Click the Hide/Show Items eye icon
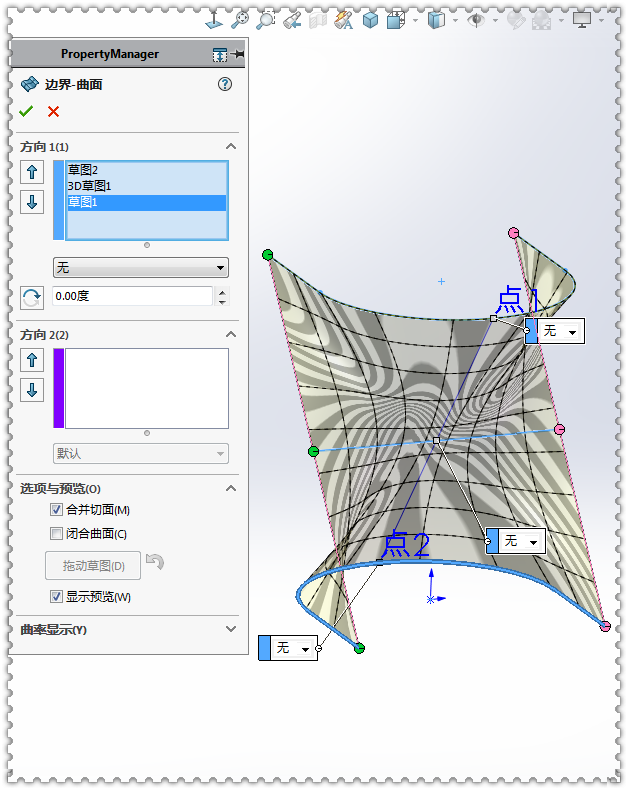Screen dimensions: 628x790 (477, 20)
